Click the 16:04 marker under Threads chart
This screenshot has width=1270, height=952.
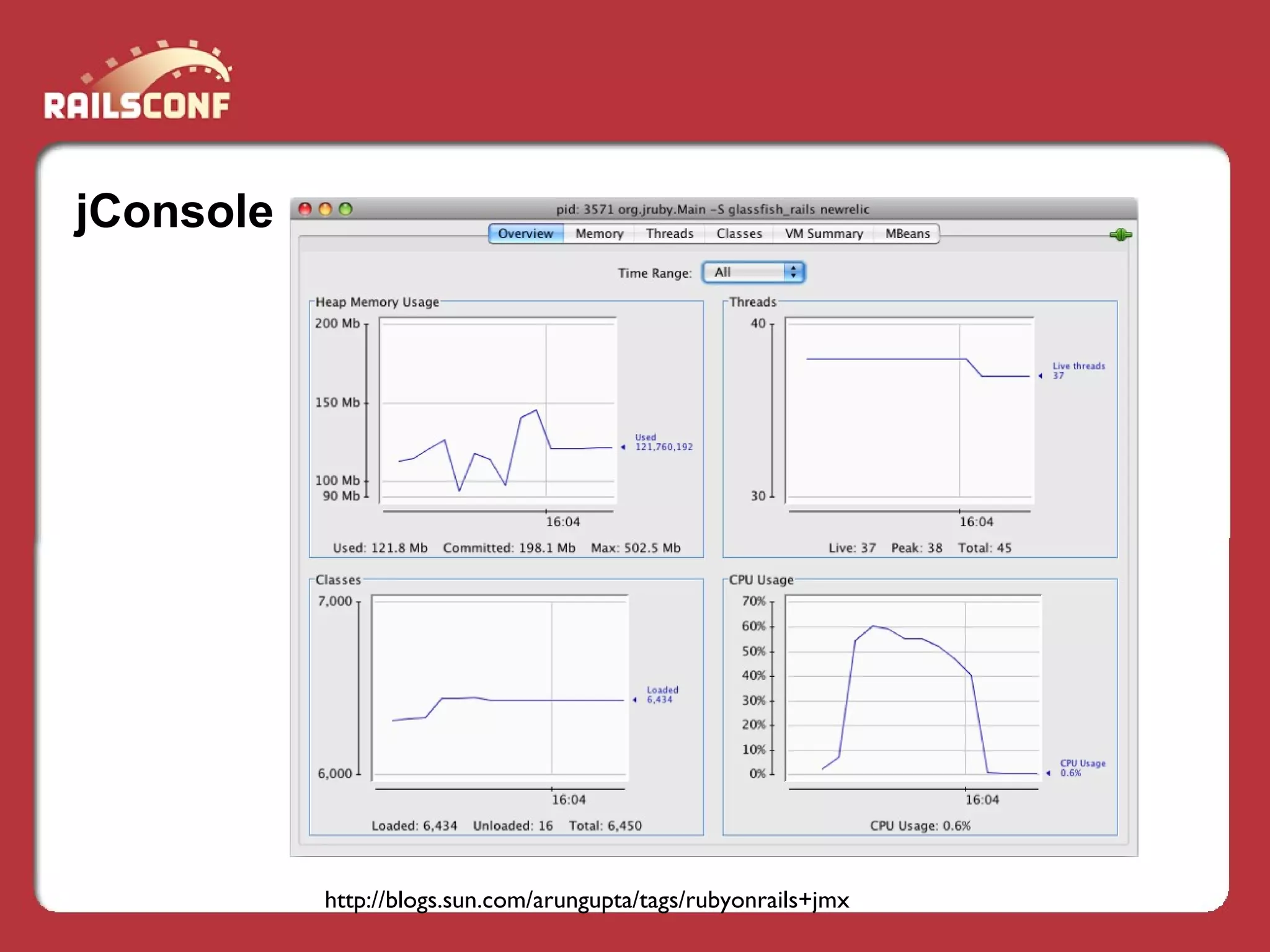coord(976,522)
